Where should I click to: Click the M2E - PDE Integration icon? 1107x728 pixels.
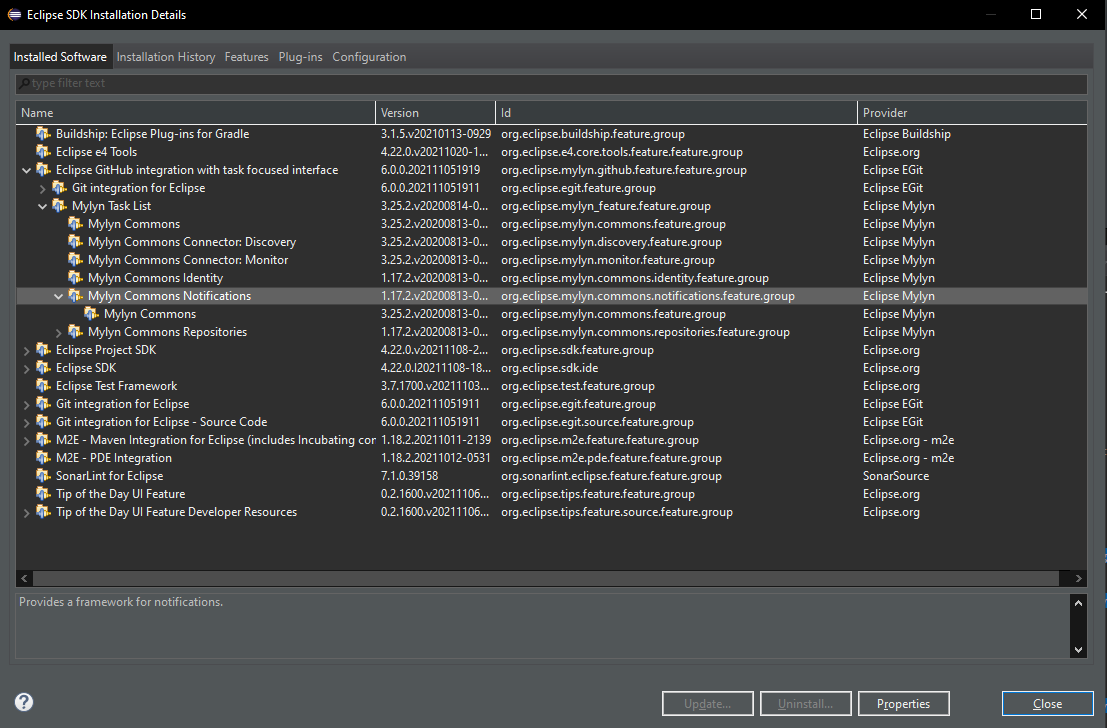tap(43, 458)
